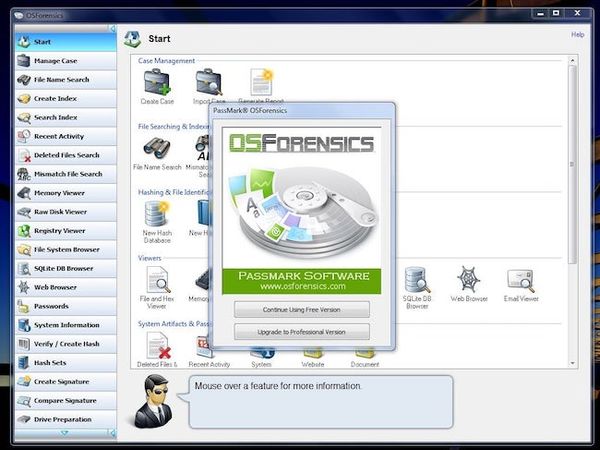The height and width of the screenshot is (450, 600).
Task: Click Upgrade to Professional Version button
Action: tap(302, 332)
